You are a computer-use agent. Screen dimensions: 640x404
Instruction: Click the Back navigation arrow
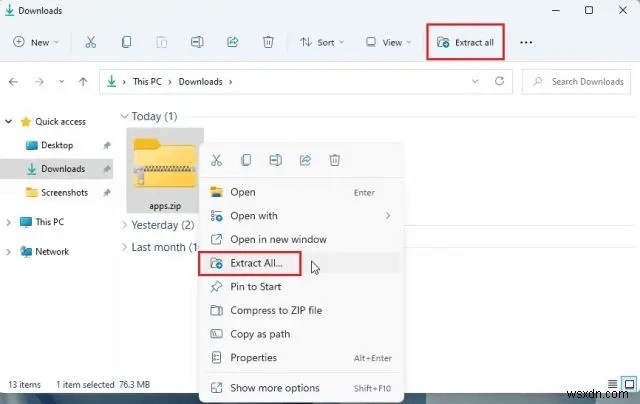[13, 82]
